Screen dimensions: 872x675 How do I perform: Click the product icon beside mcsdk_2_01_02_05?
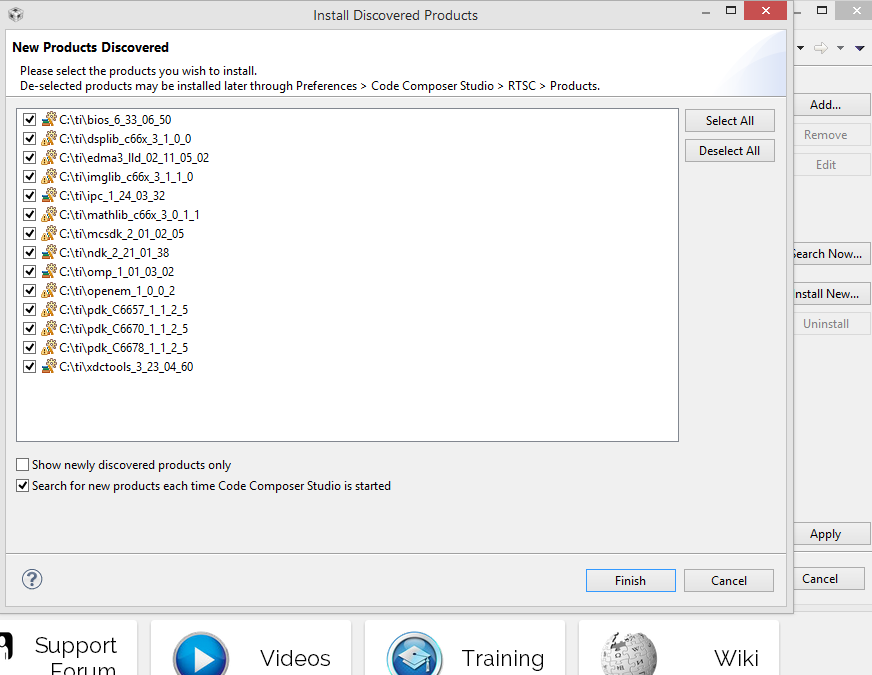(49, 233)
